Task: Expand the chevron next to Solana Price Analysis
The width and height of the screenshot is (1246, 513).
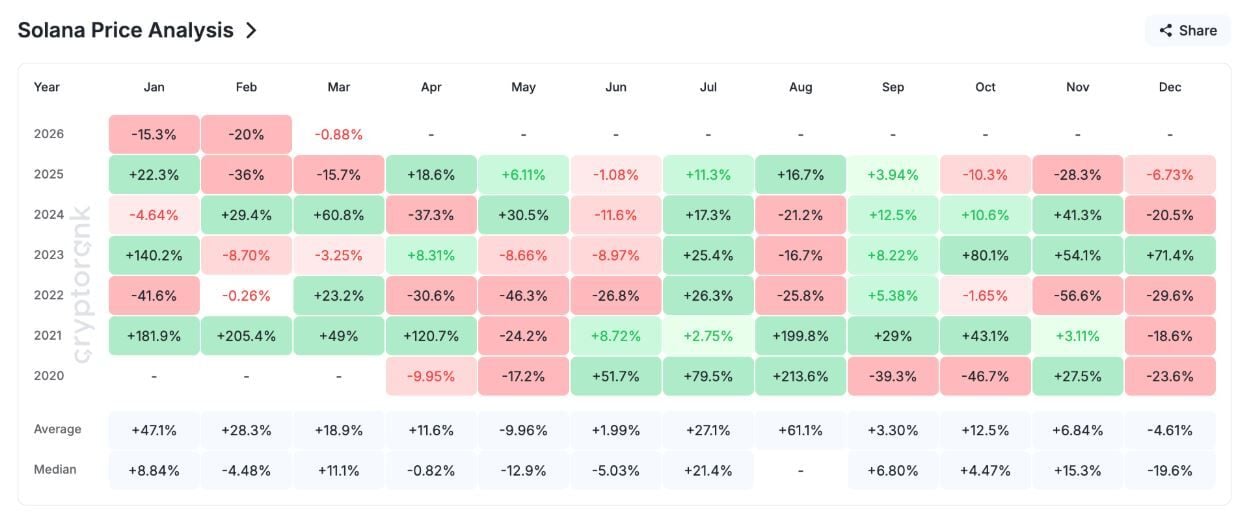Action: (x=251, y=30)
